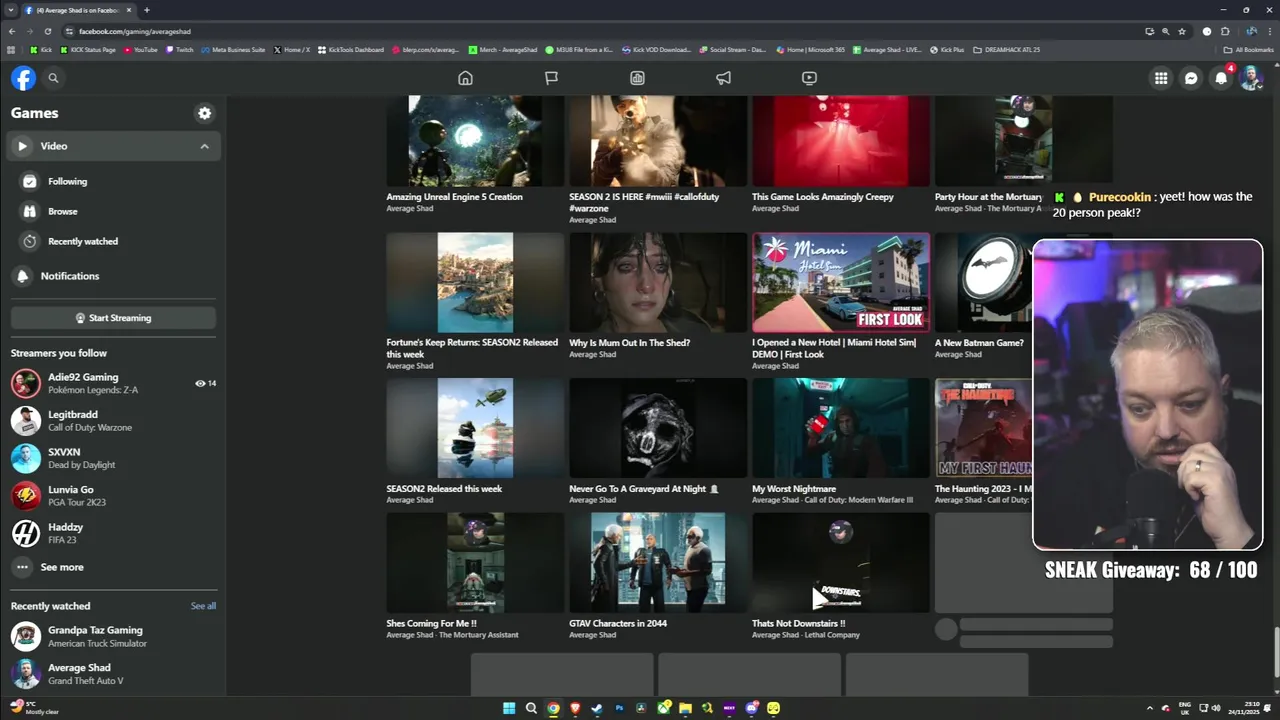Click the Facebook logo icon

pyautogui.click(x=23, y=78)
